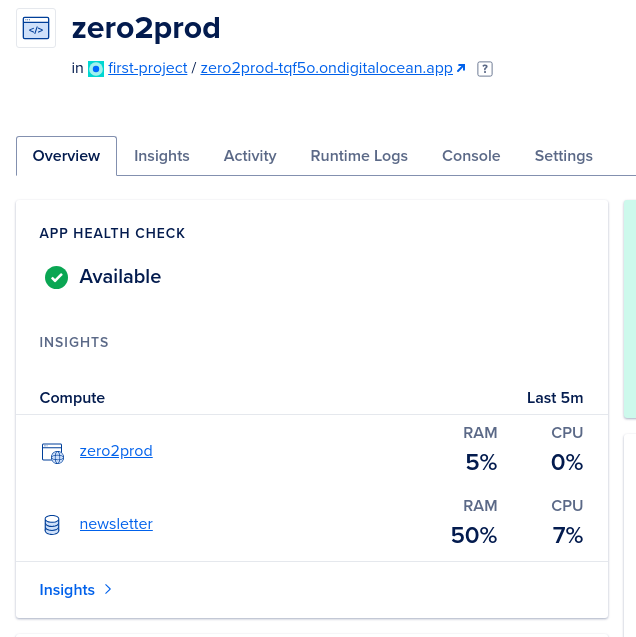The width and height of the screenshot is (636, 637).
Task: Click the 'Compute' section label
Action: (72, 398)
